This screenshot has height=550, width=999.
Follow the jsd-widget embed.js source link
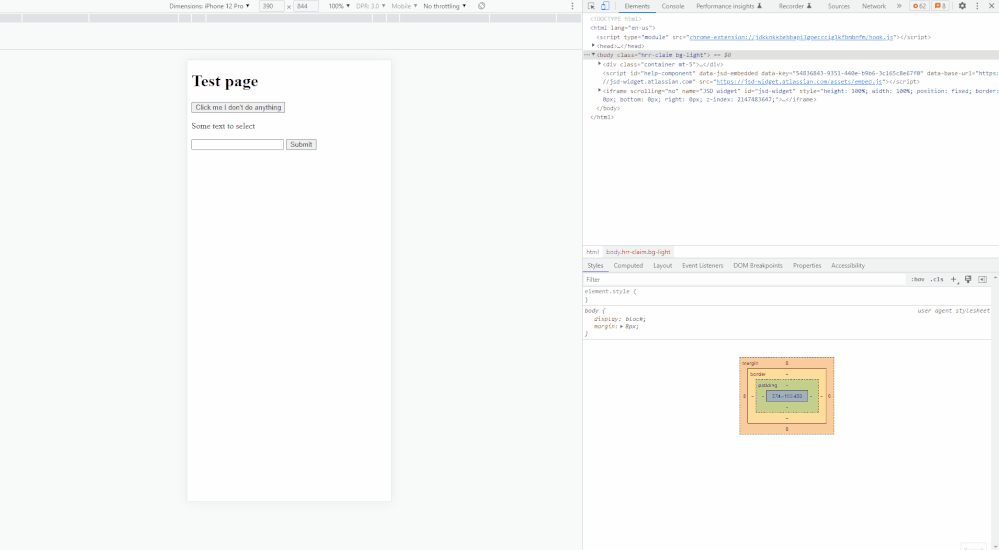[799, 82]
